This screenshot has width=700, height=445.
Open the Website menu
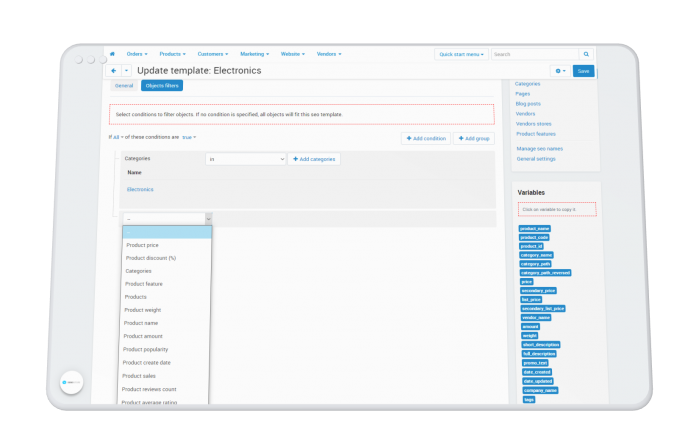(292, 54)
